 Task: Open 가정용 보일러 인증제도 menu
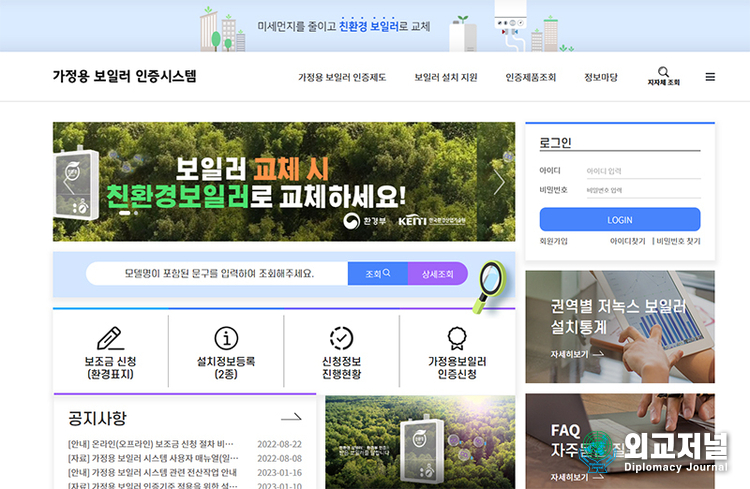342,78
